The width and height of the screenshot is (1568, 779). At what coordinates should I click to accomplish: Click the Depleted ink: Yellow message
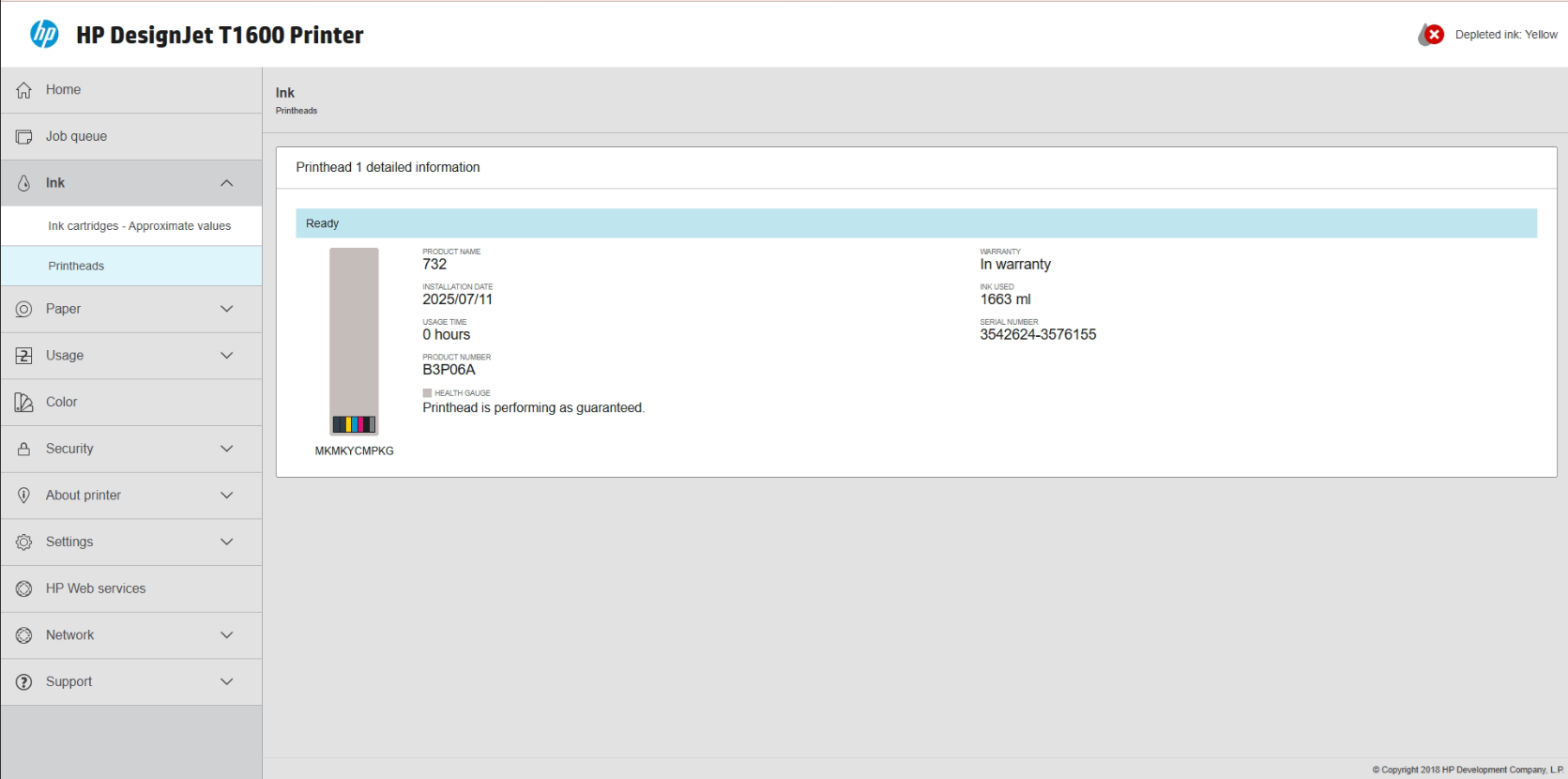pyautogui.click(x=1505, y=35)
